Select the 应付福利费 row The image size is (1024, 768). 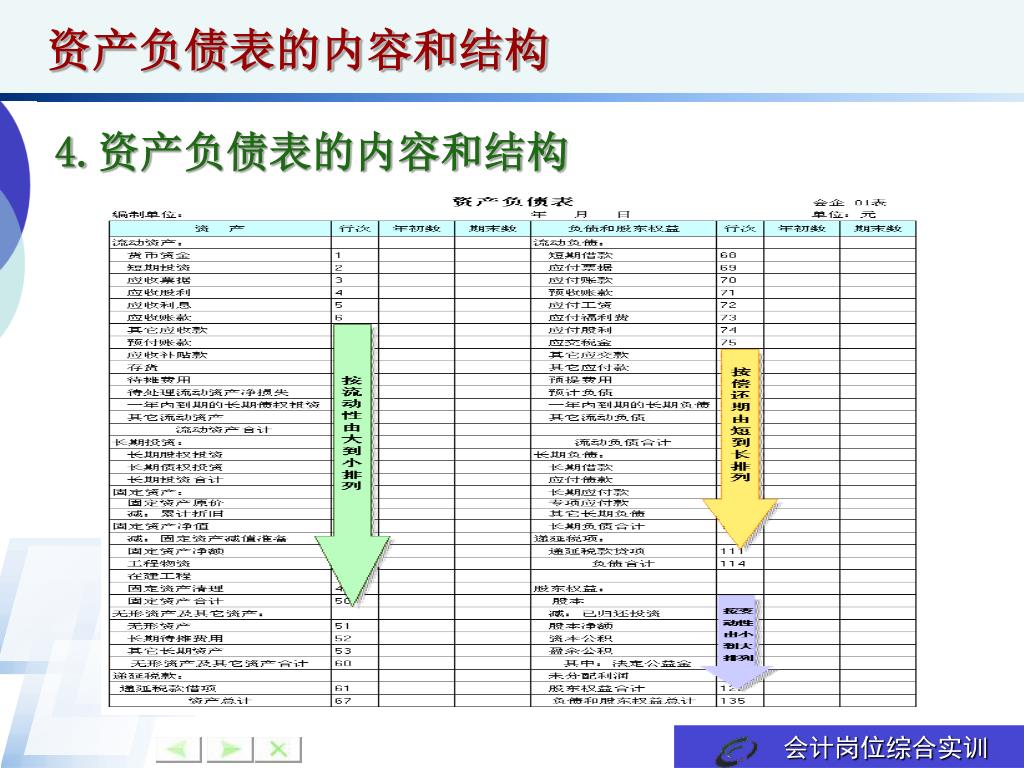tap(588, 317)
